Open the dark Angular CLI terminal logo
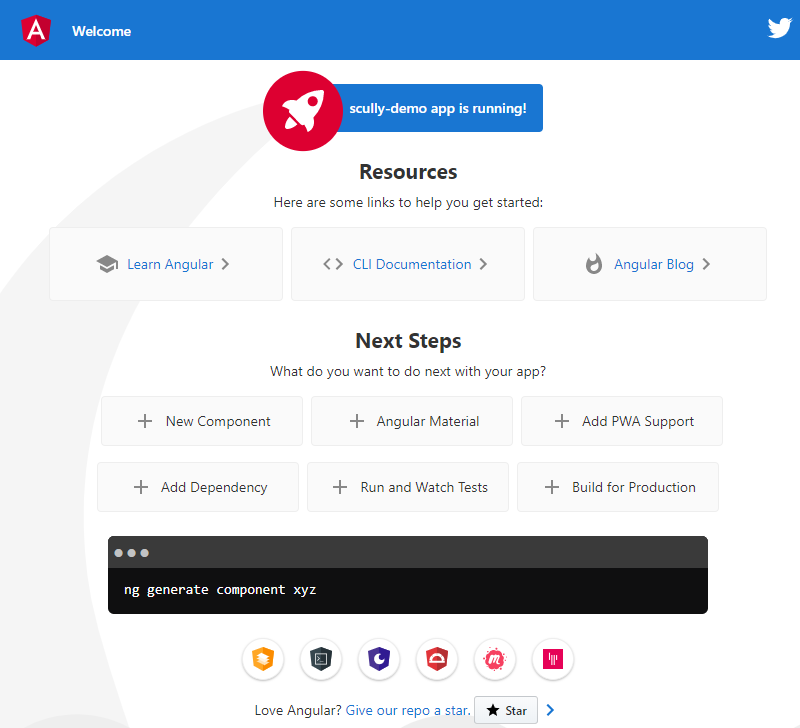This screenshot has height=728, width=800. coord(321,659)
